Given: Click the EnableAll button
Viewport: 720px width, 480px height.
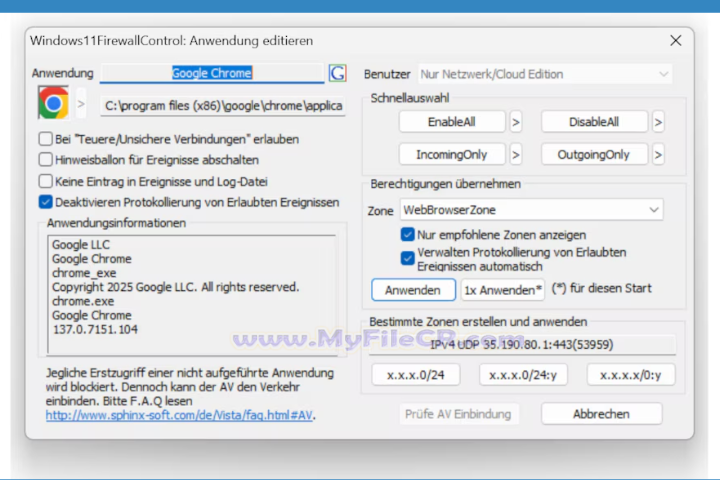Looking at the screenshot, I should point(452,122).
